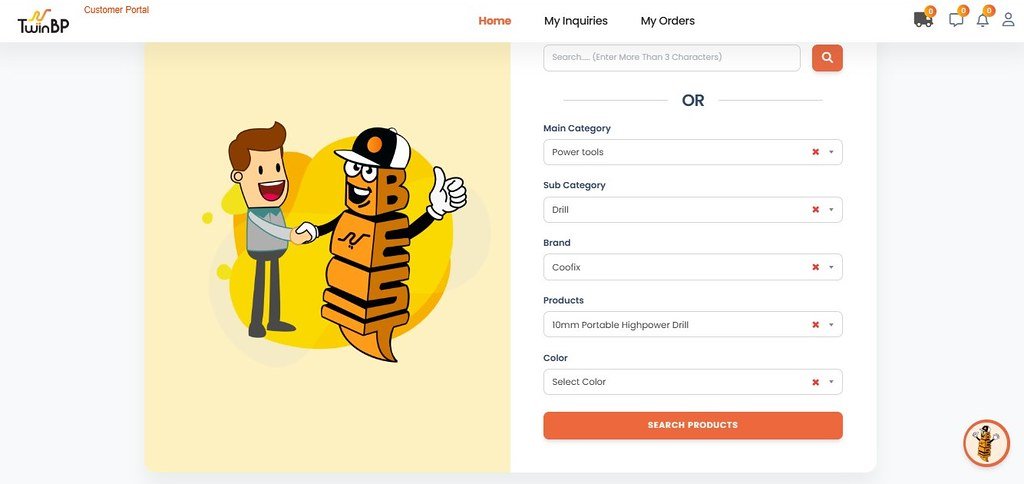Go to the My Inquiries tab
Viewport: 1024px width, 484px height.
(x=576, y=21)
